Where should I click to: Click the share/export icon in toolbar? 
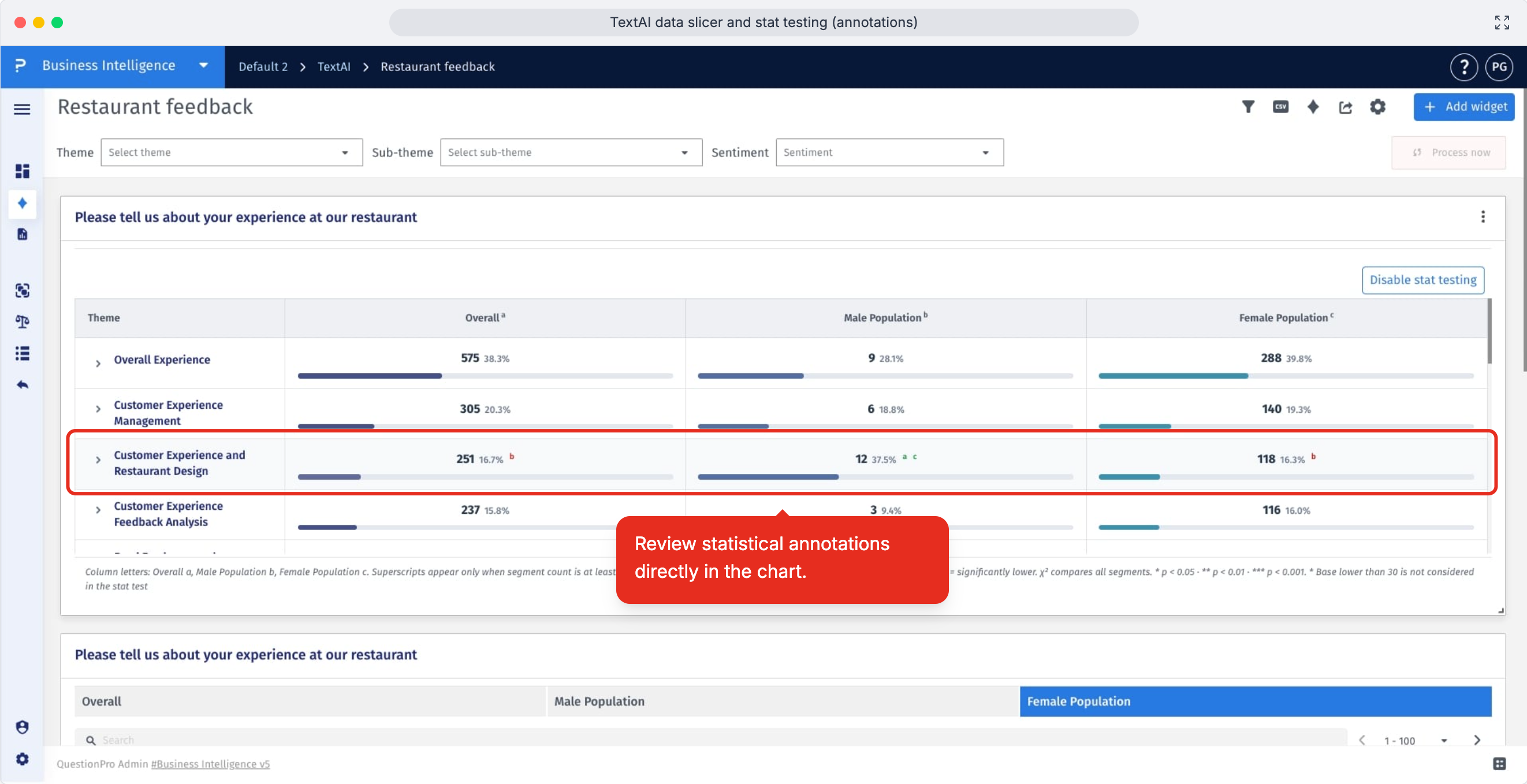point(1346,107)
